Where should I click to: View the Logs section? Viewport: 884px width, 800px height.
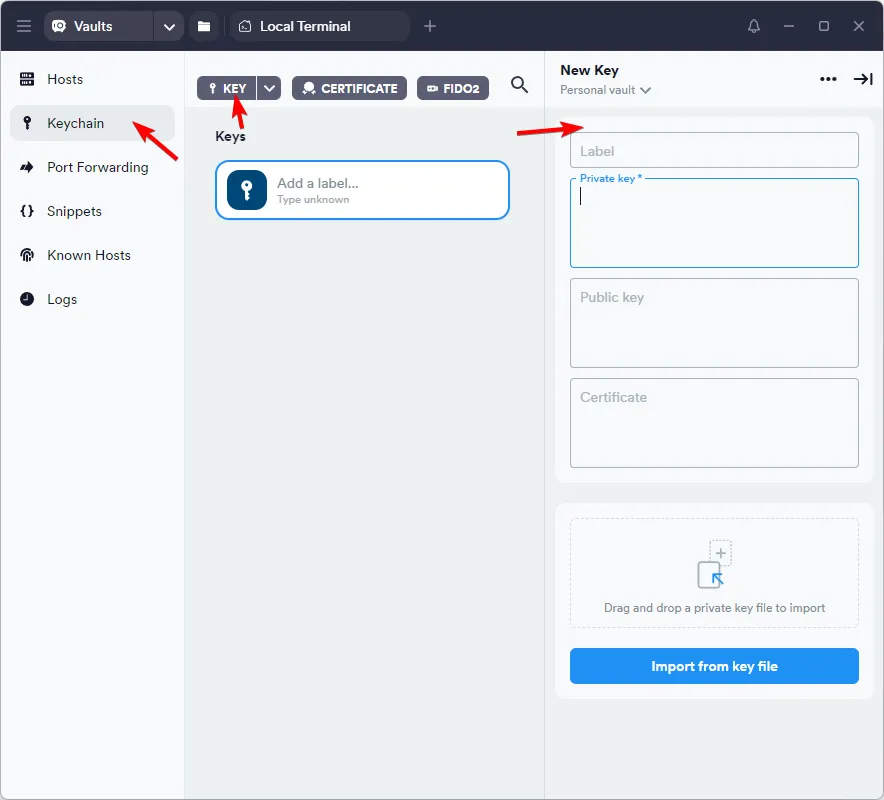coord(92,299)
